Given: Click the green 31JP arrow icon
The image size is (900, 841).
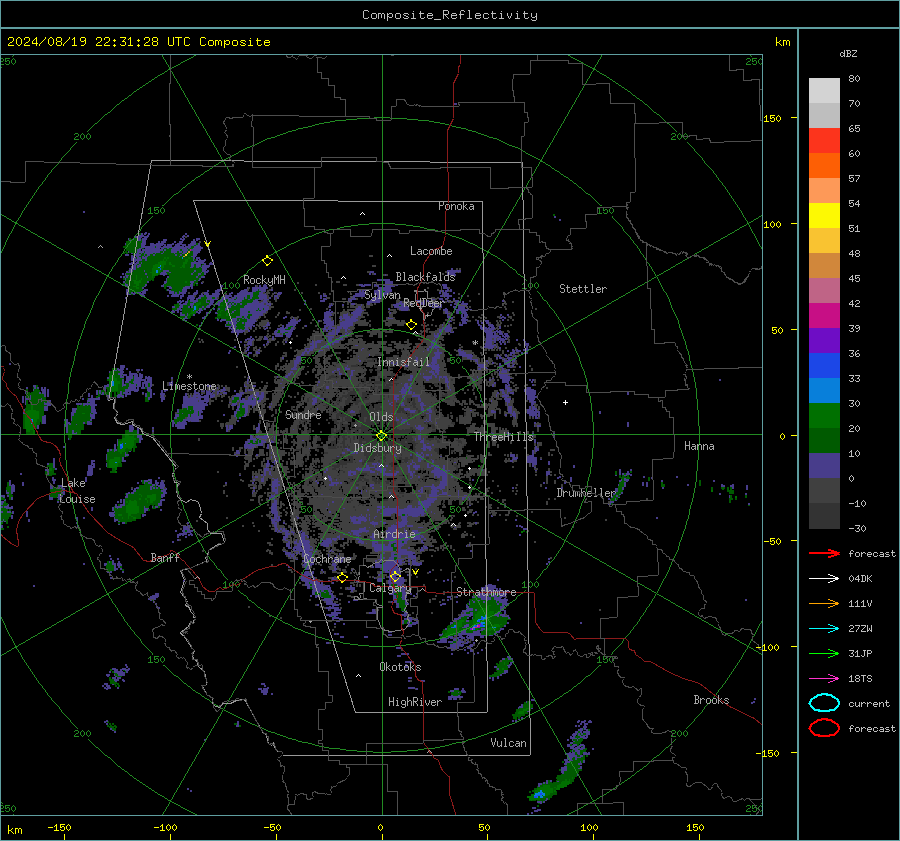Looking at the screenshot, I should point(824,653).
